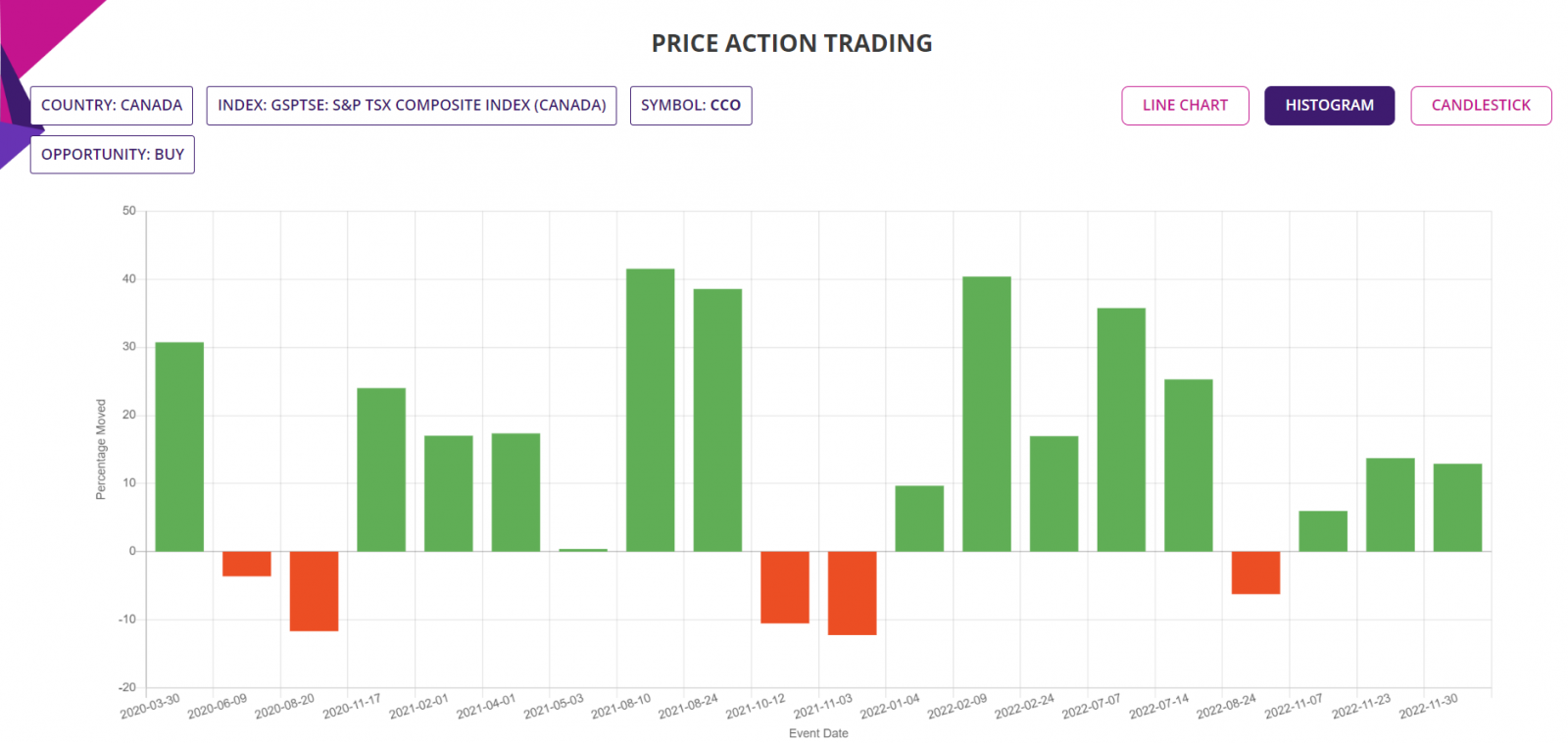Click the green bar for 2022-07-14

[1189, 466]
